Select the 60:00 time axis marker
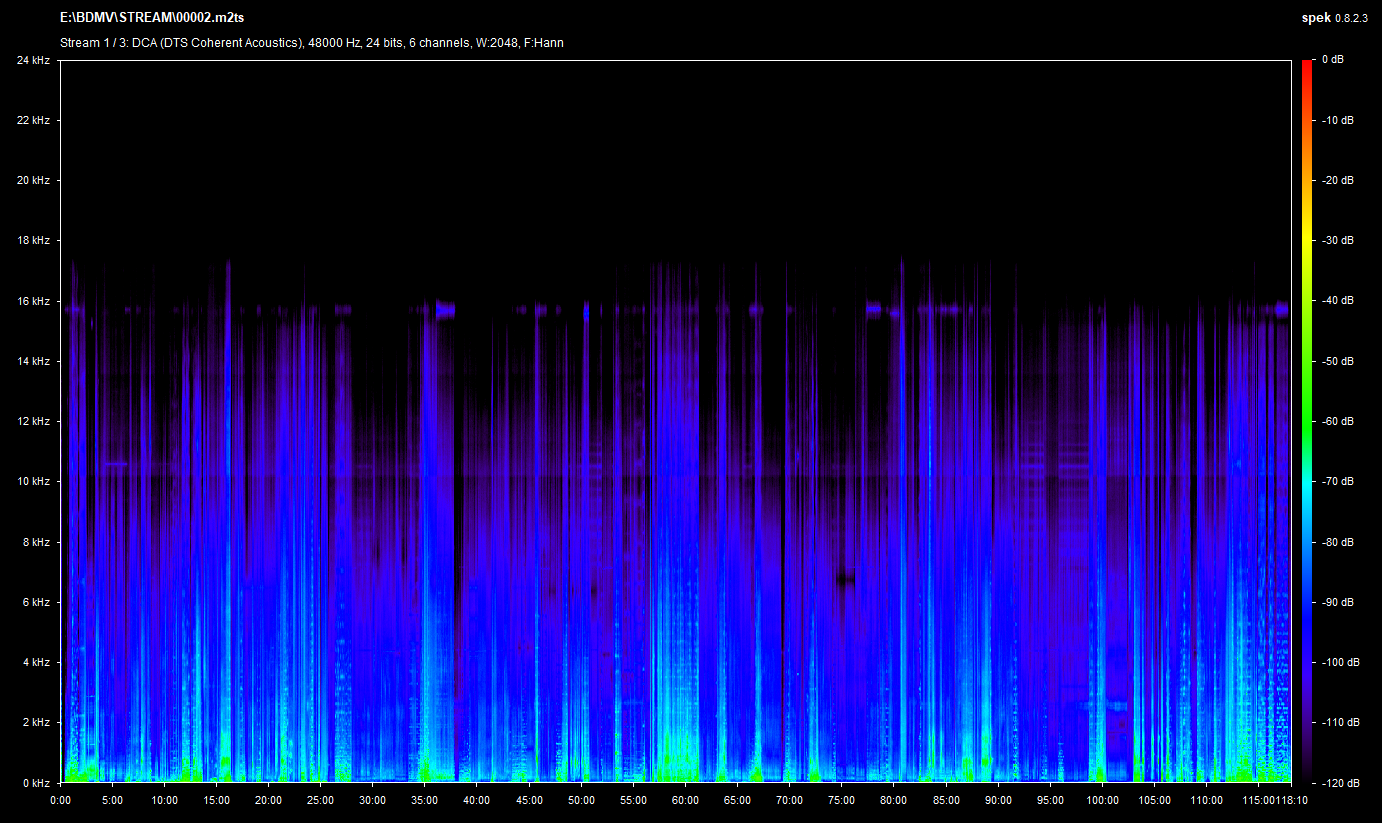This screenshot has height=823, width=1382. click(685, 800)
